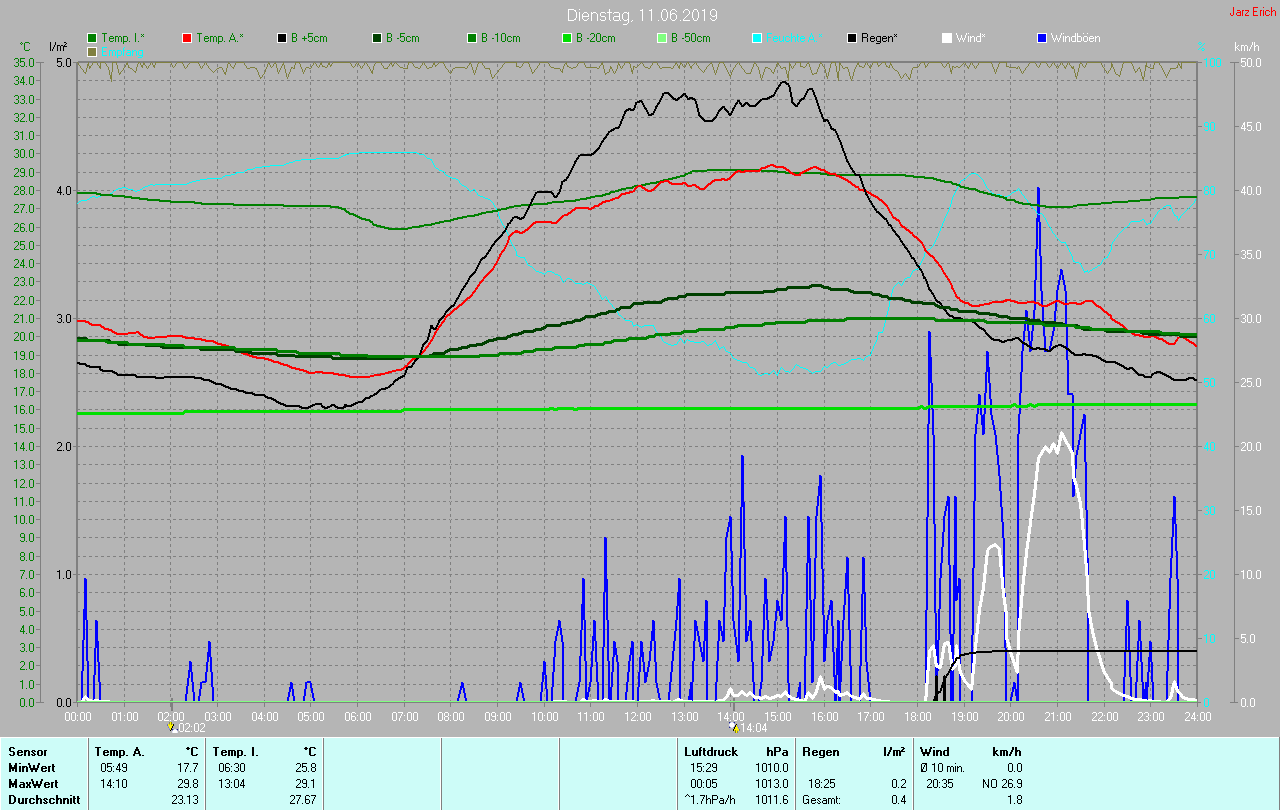Screen dimensions: 1280x810
Task: Click the blue Windböen legend square
Action: [1042, 38]
